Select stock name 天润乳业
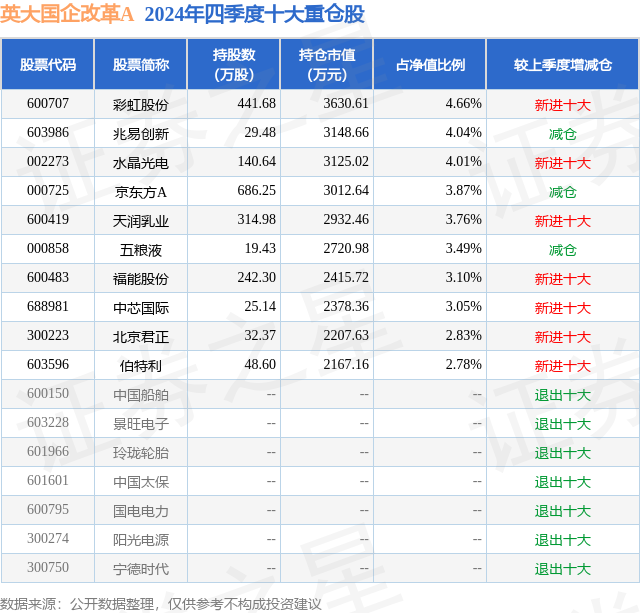The image size is (640, 613). [141, 221]
